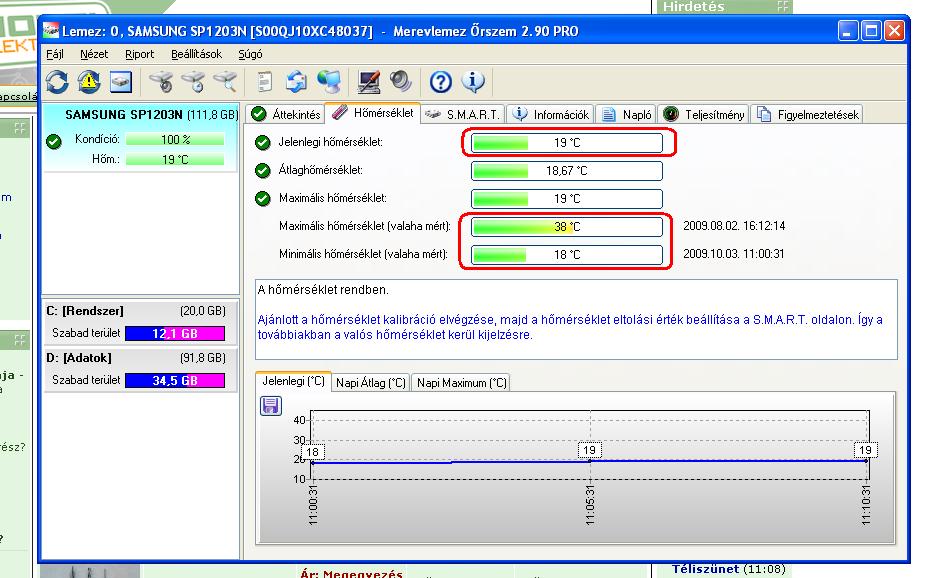Open the report document toolbar icon
Viewport: 938px width, 578px height.
click(264, 81)
